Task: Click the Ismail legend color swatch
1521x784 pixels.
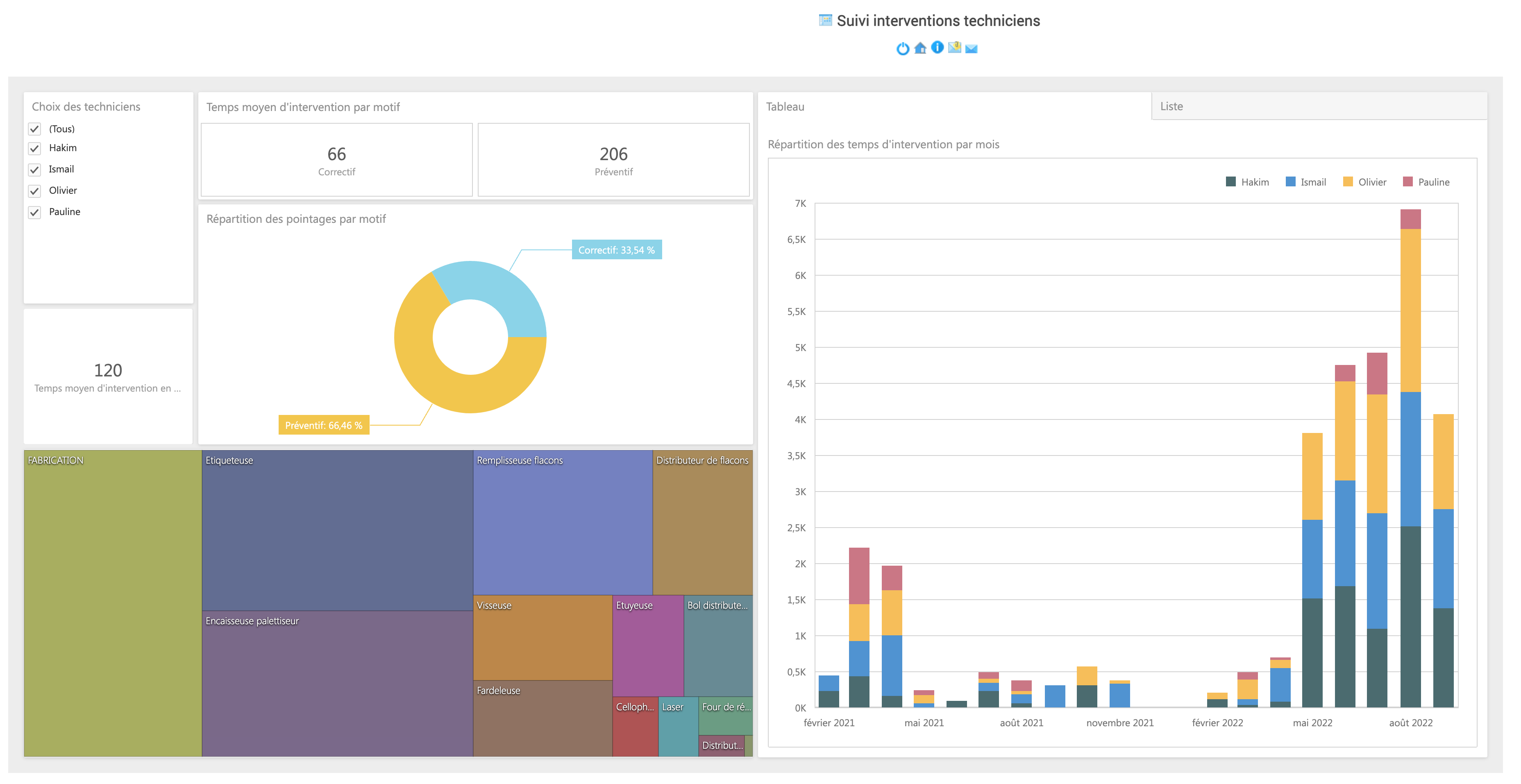Action: tap(1290, 182)
